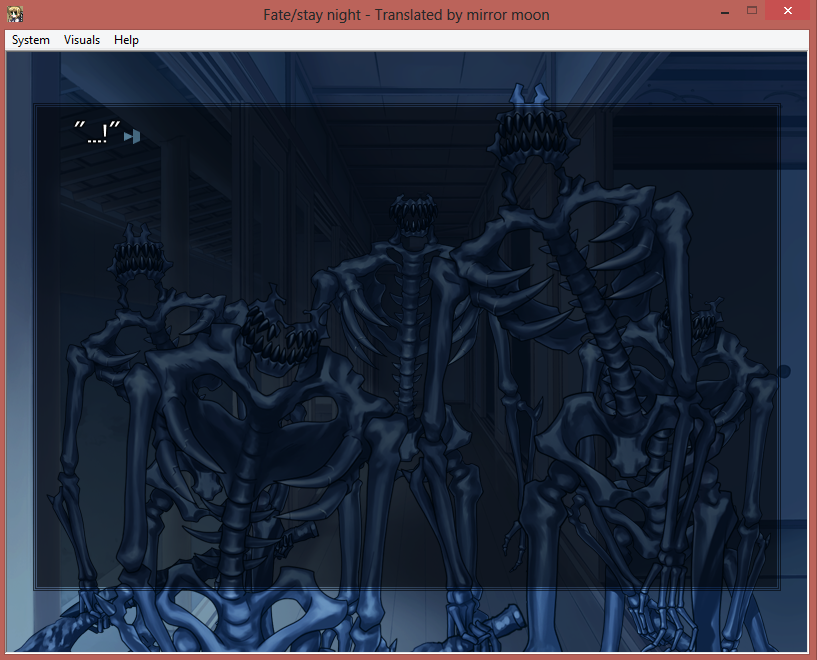This screenshot has width=817, height=660.
Task: Open the System menu
Action: coord(31,40)
